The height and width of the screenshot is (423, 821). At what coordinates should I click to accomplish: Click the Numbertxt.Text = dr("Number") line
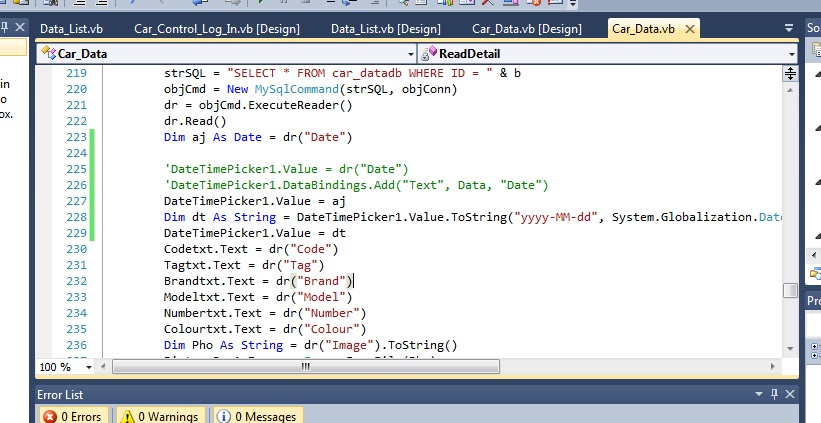265,313
